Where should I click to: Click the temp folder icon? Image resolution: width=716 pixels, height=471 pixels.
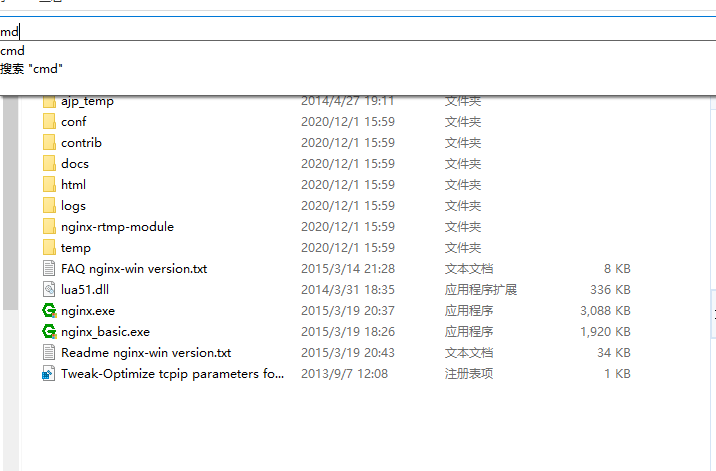(49, 248)
